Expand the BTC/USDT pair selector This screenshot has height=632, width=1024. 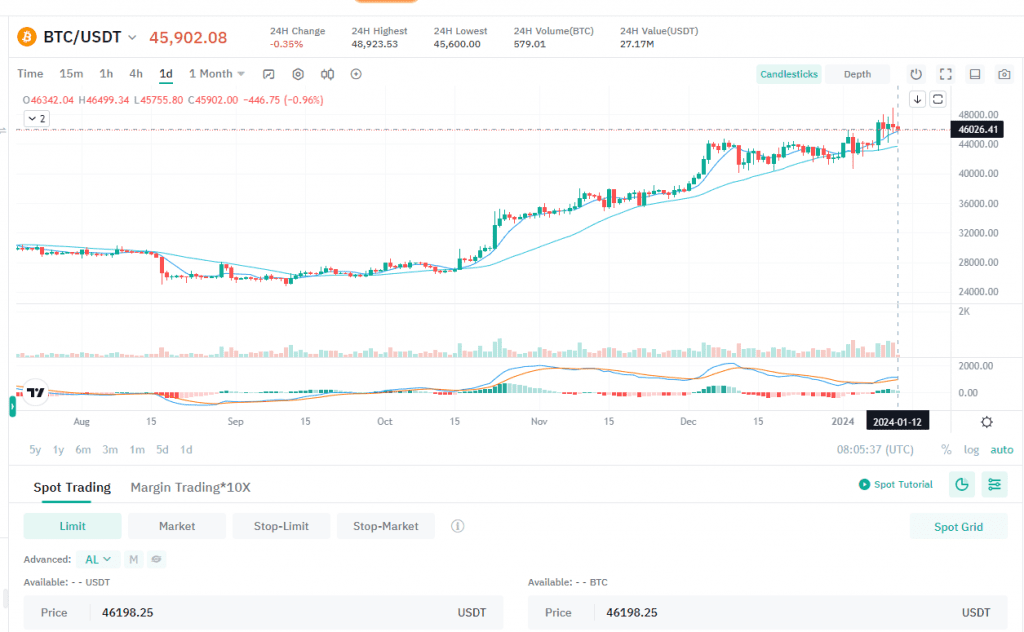pyautogui.click(x=130, y=38)
